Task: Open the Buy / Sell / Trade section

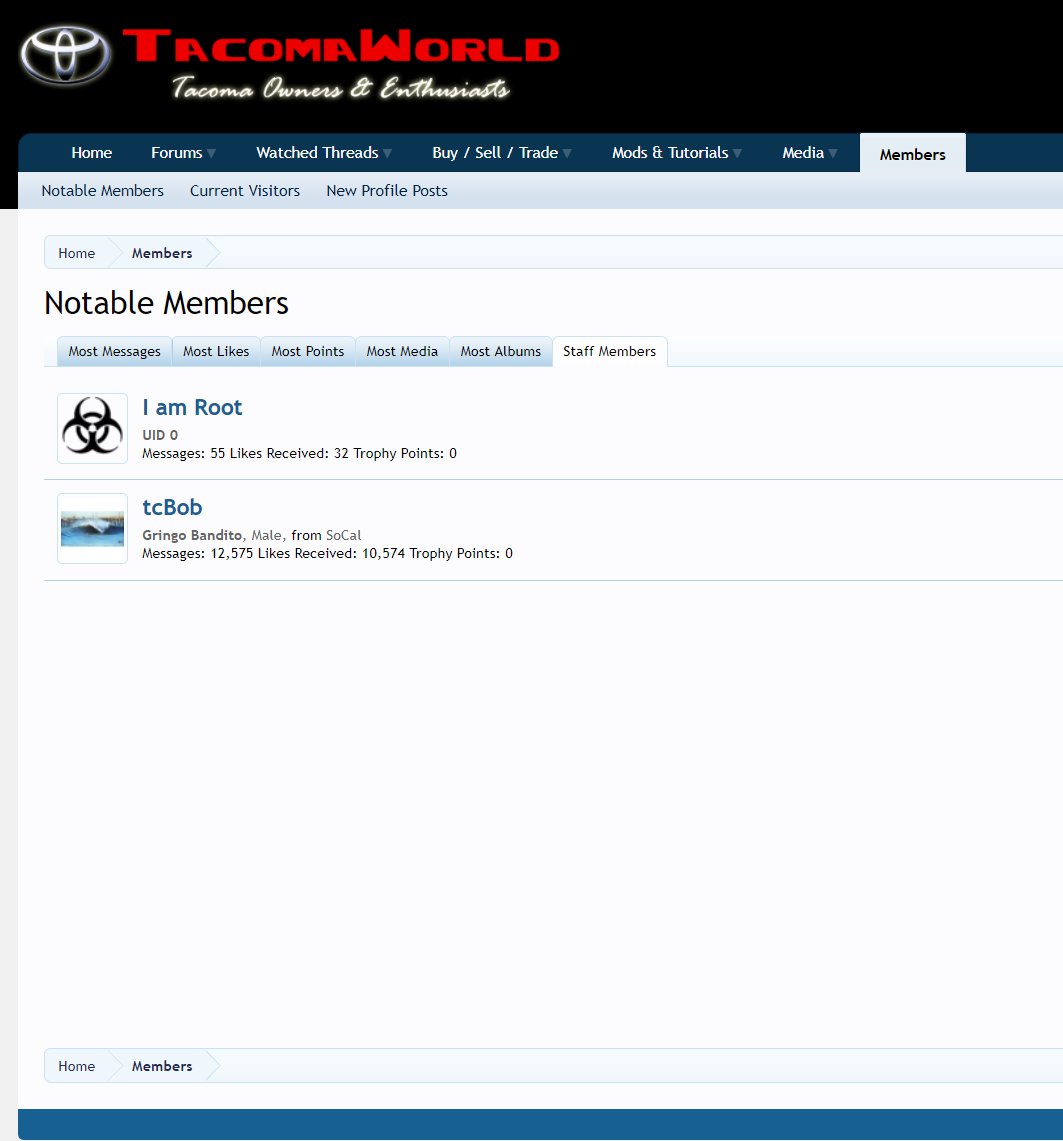Action: pyautogui.click(x=495, y=153)
